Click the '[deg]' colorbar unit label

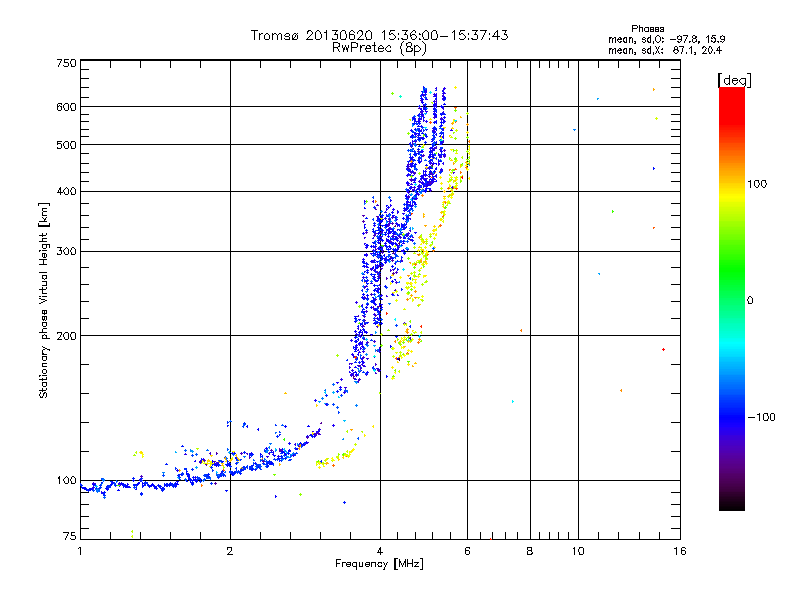click(x=734, y=80)
